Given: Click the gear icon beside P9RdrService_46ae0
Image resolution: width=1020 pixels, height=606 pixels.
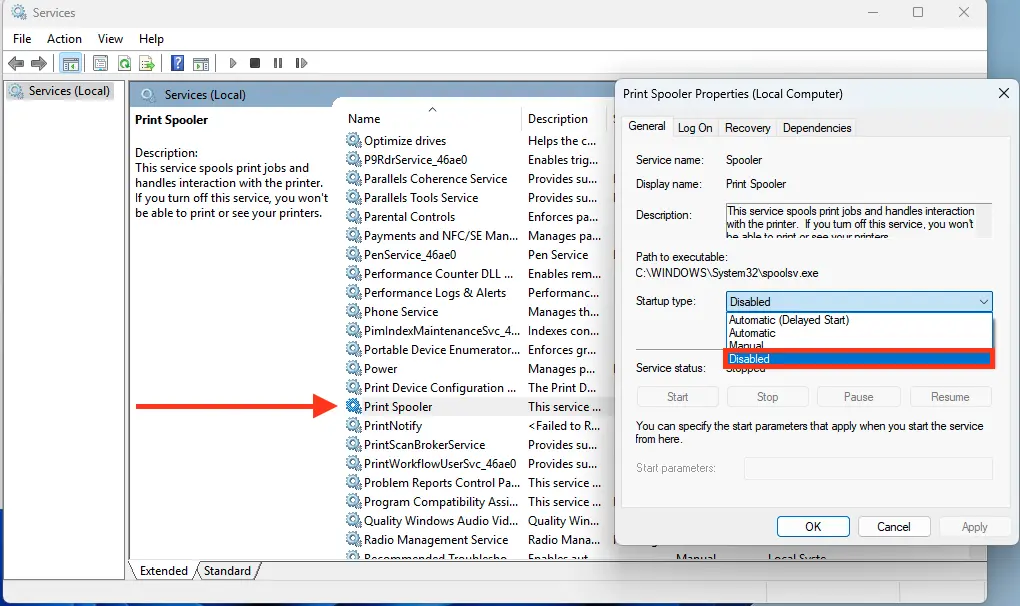Looking at the screenshot, I should click(353, 159).
